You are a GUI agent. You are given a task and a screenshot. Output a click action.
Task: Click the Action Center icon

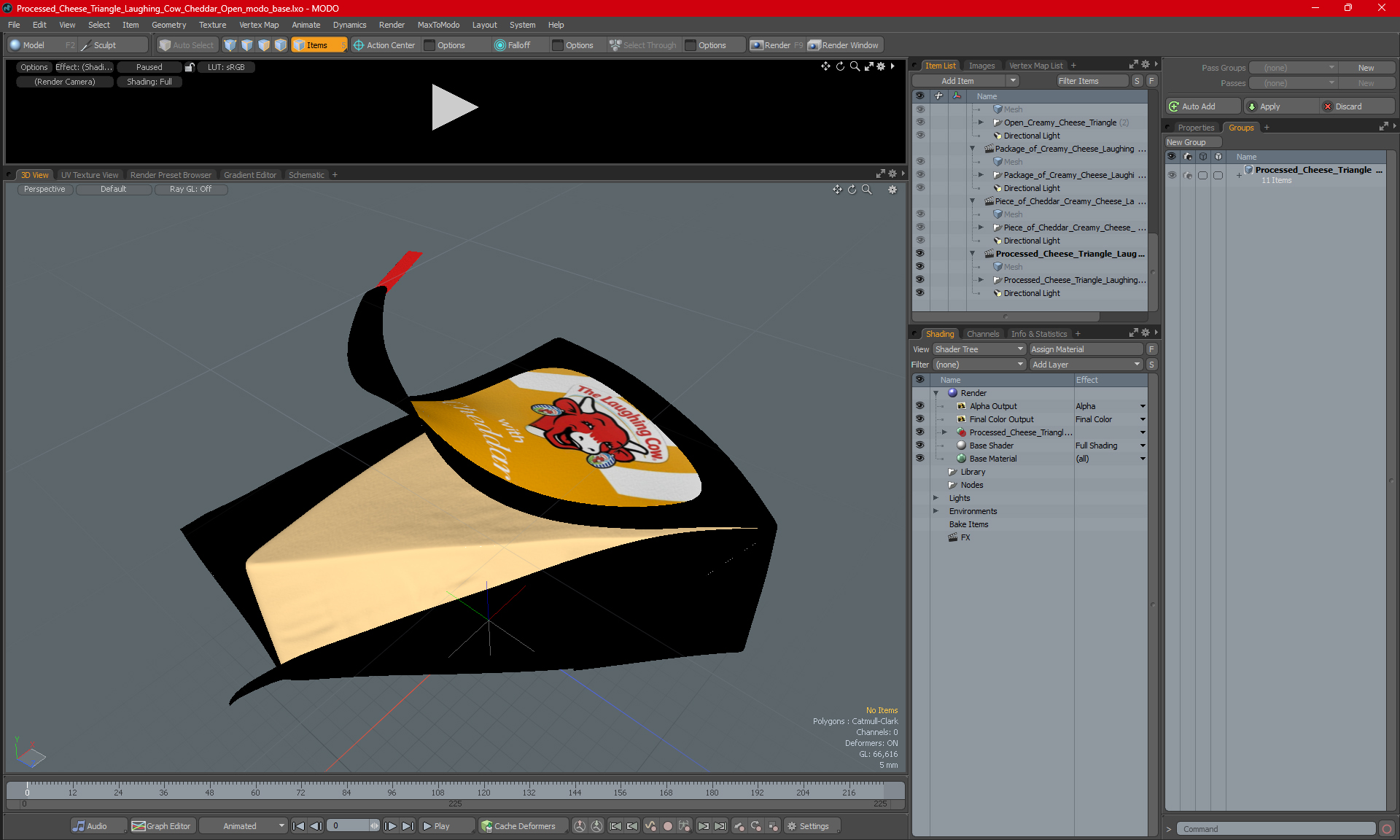coord(359,45)
